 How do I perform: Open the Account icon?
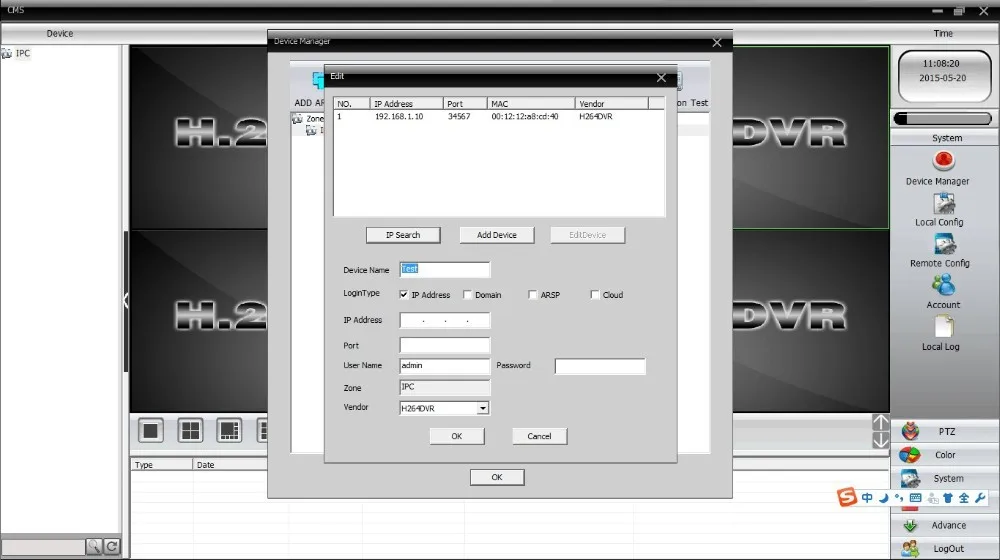coord(943,285)
